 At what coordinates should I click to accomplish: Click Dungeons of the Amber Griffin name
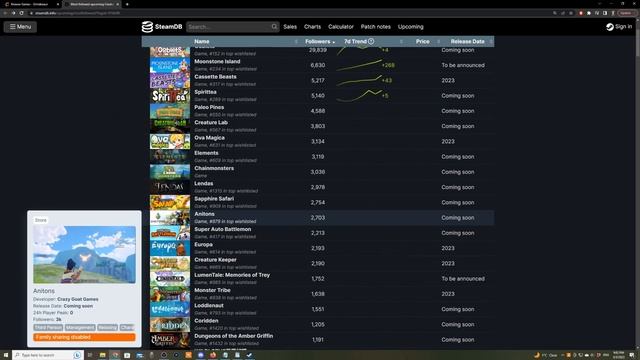click(x=233, y=336)
